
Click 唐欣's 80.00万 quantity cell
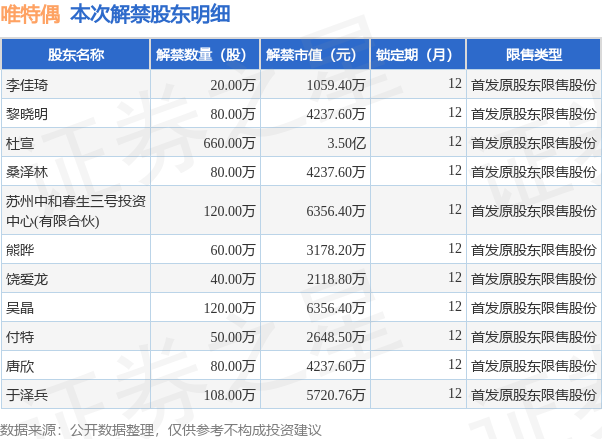tap(205, 366)
